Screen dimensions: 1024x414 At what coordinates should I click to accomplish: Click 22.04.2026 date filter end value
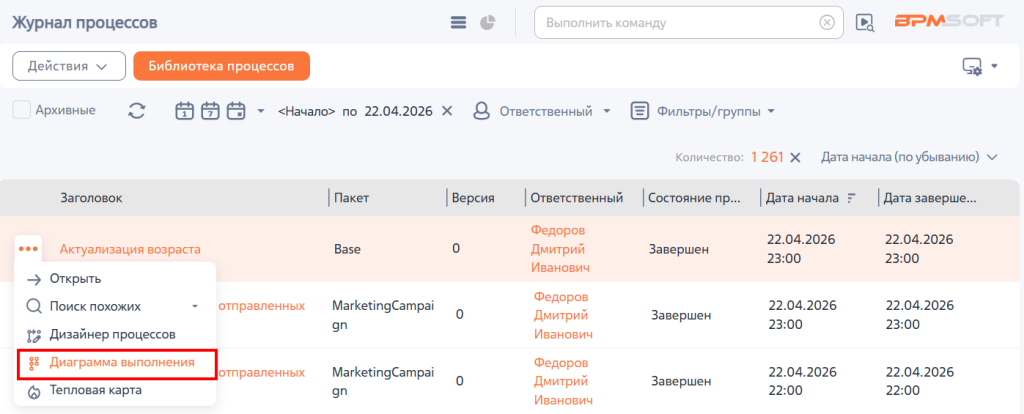(398, 112)
